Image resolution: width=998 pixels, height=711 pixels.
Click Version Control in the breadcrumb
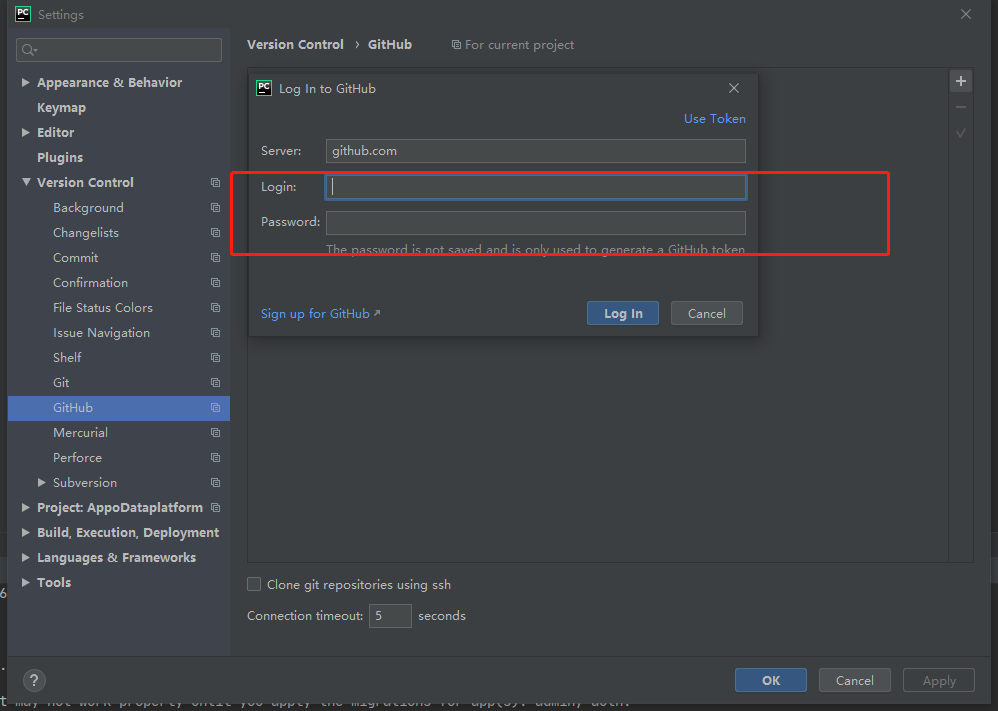click(295, 45)
